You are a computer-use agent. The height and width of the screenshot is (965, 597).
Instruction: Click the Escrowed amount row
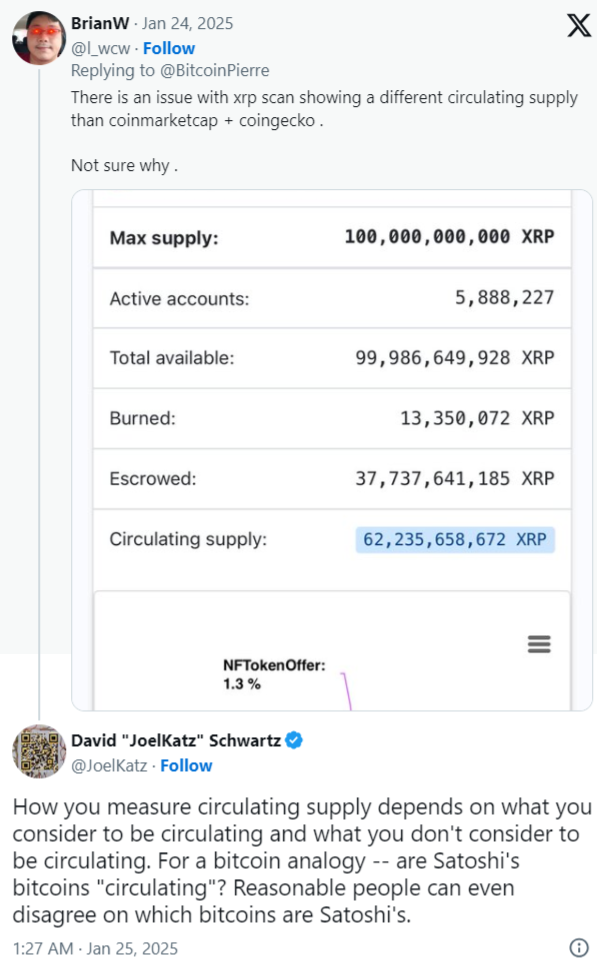point(332,479)
